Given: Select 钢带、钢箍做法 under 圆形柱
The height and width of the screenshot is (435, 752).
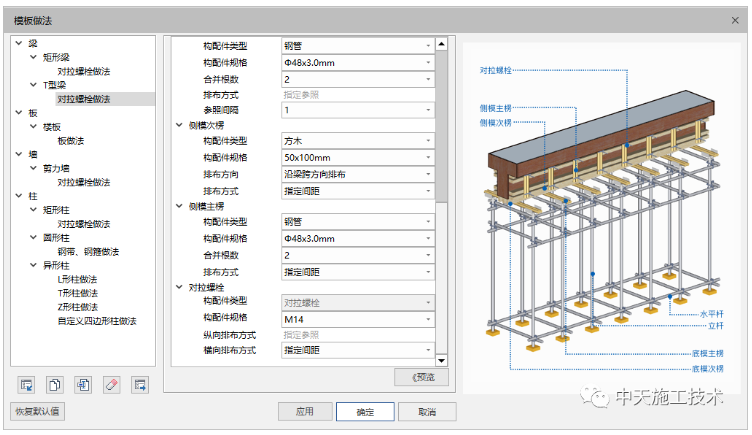Looking at the screenshot, I should [x=88, y=251].
